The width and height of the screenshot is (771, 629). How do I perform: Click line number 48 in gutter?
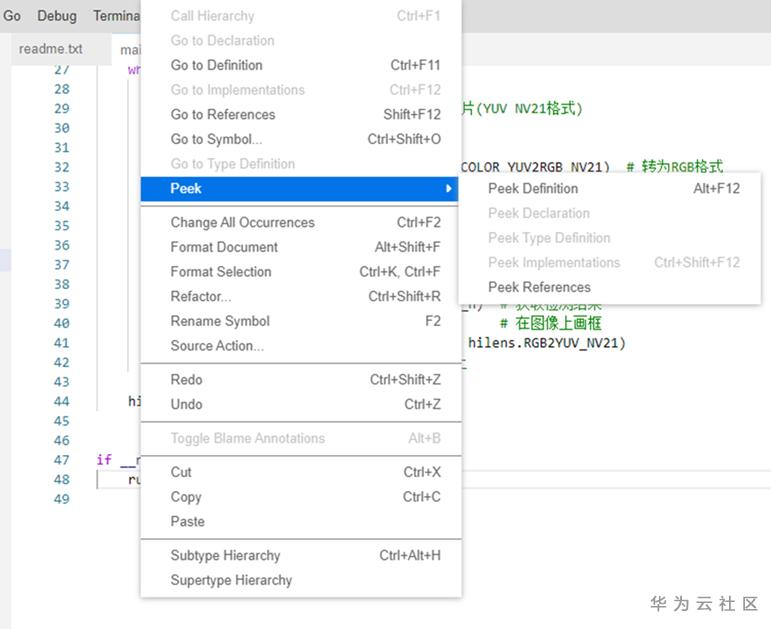pos(62,479)
